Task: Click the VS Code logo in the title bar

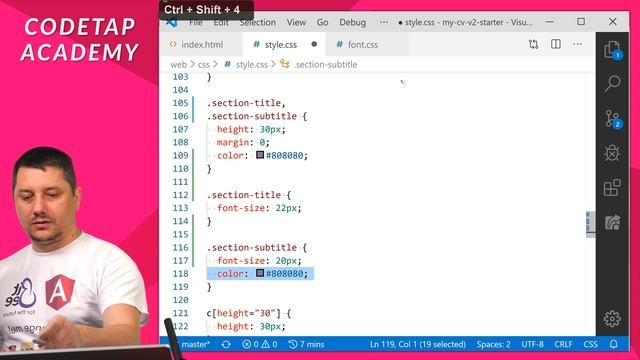Action: coord(172,23)
